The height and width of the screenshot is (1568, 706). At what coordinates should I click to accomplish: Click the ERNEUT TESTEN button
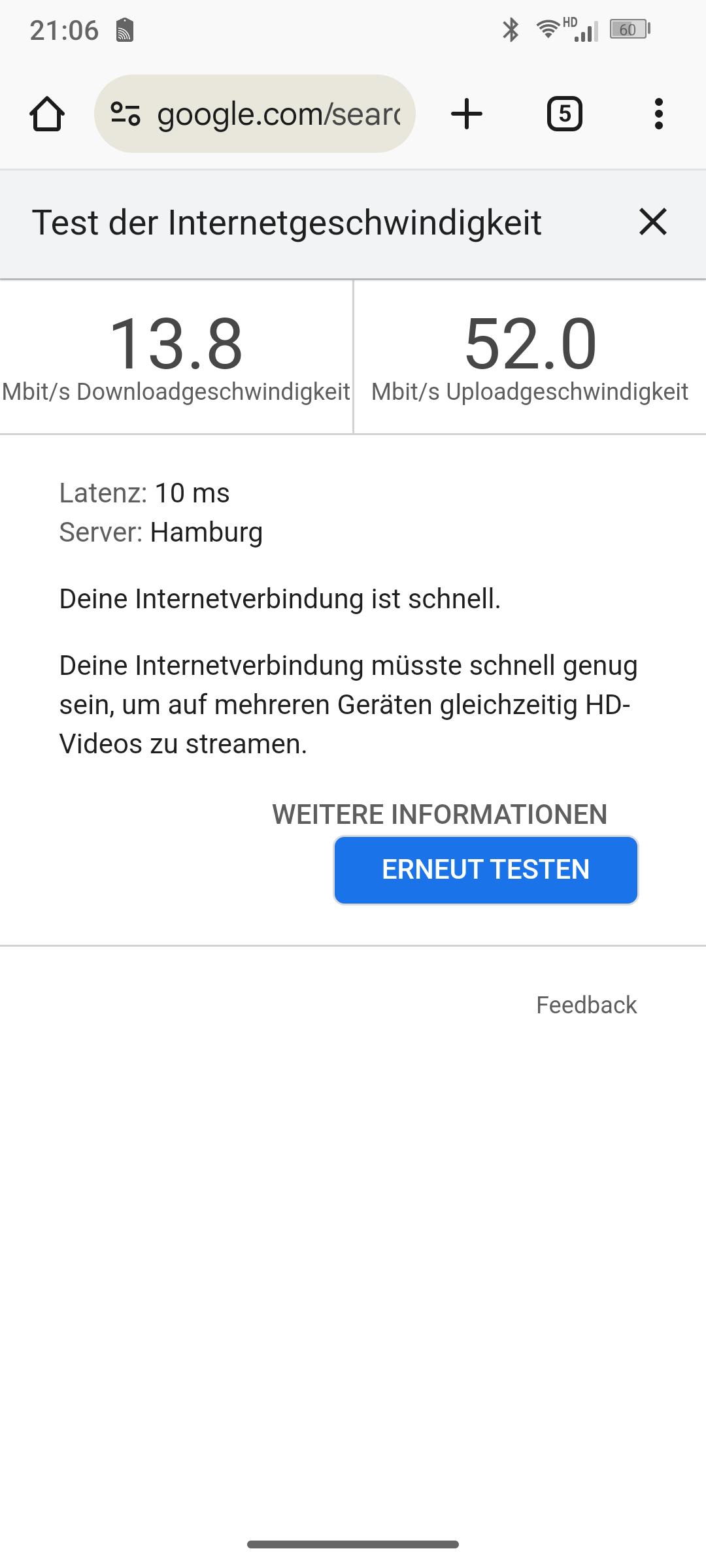pyautogui.click(x=486, y=870)
